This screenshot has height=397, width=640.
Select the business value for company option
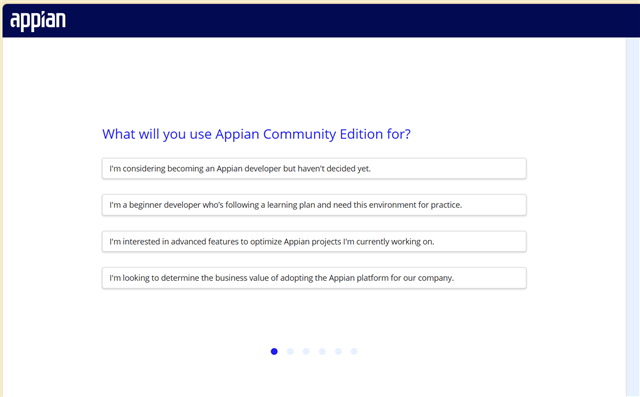(x=314, y=278)
